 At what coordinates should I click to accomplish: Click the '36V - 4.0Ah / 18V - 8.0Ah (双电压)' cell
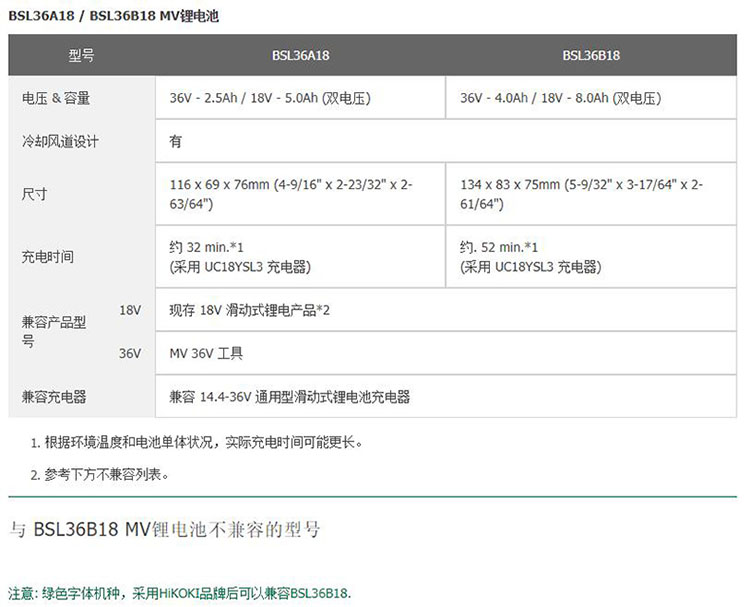(591, 98)
